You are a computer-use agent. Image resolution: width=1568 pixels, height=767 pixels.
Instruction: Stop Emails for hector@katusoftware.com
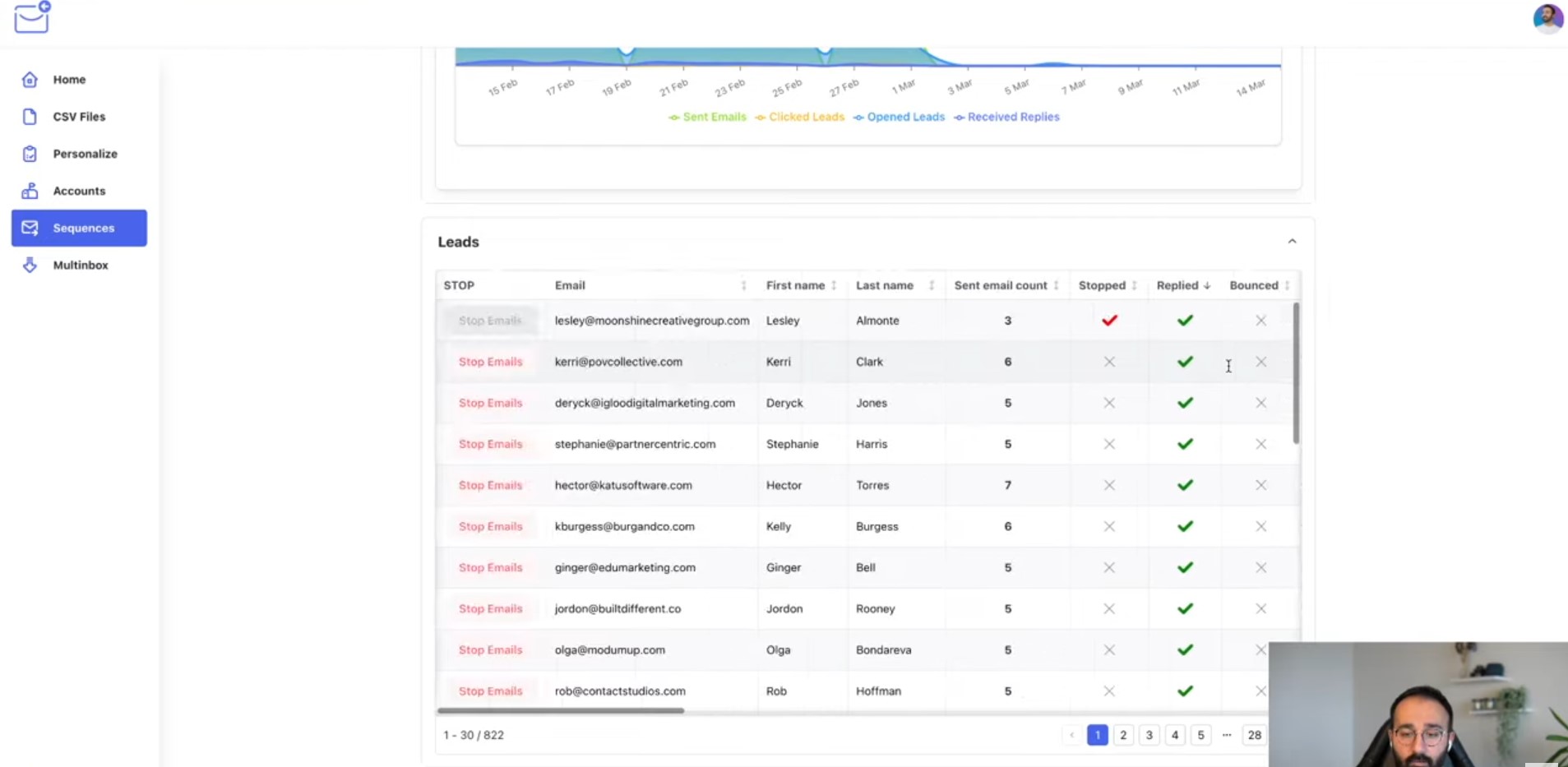(x=490, y=485)
